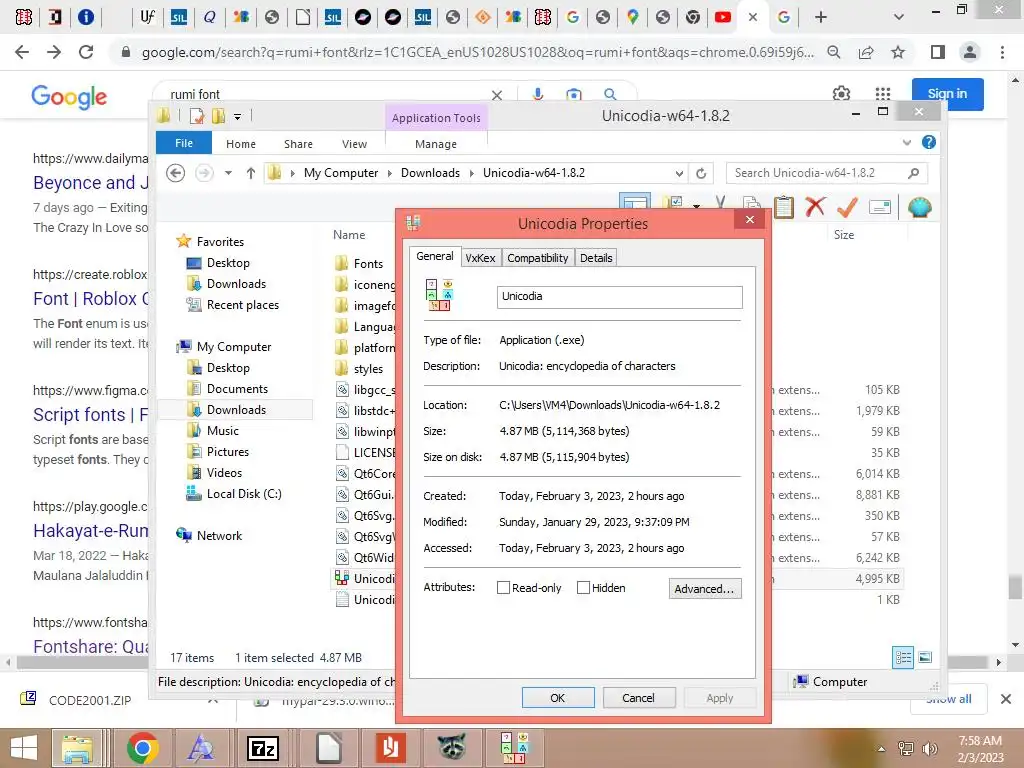Screen dimensions: 1024x768
Task: Open the Google apps grid
Action: pos(883,93)
